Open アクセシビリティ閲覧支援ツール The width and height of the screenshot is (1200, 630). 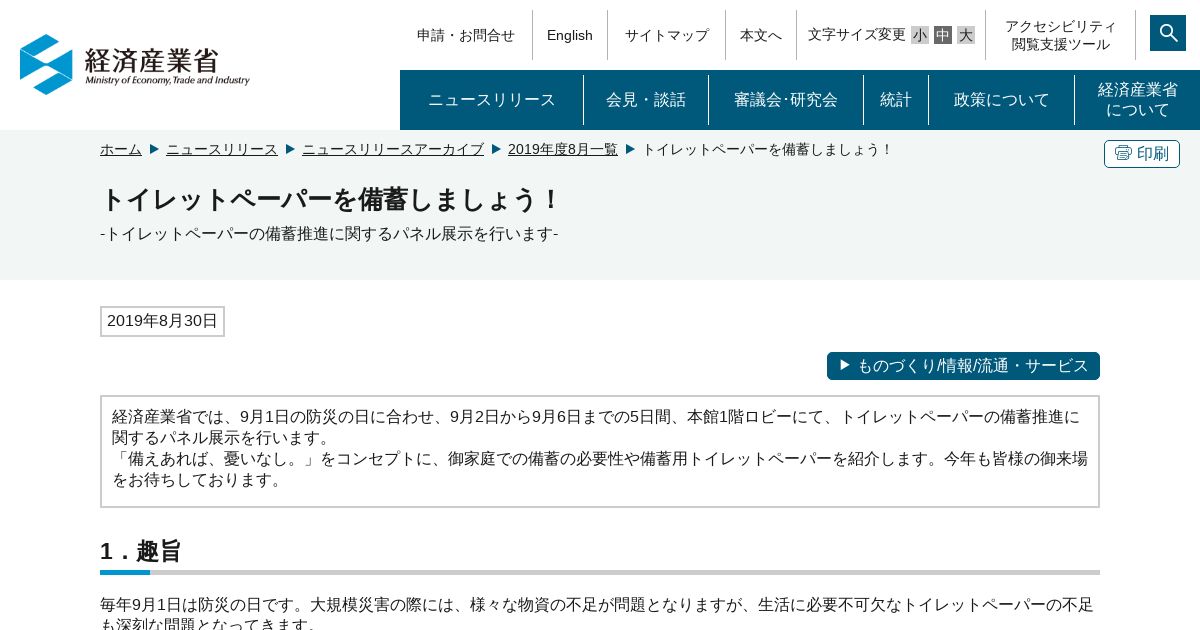point(1061,35)
